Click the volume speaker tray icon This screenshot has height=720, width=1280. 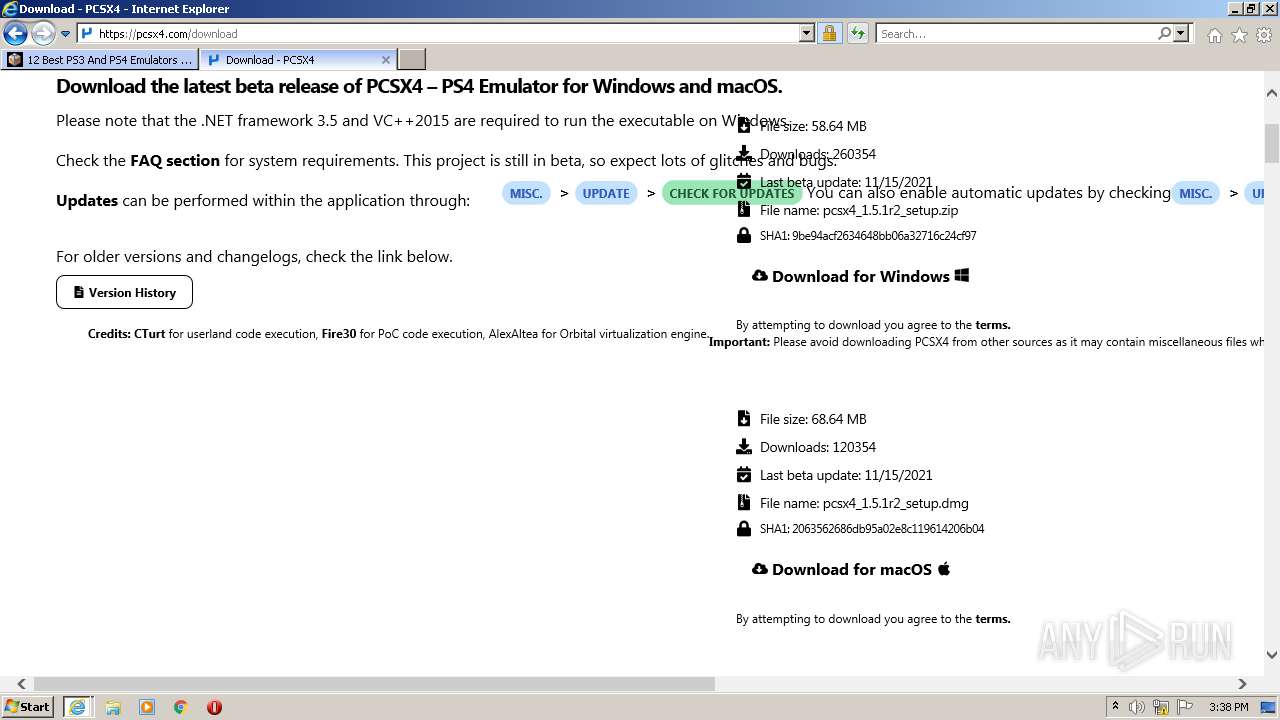[x=1137, y=707]
